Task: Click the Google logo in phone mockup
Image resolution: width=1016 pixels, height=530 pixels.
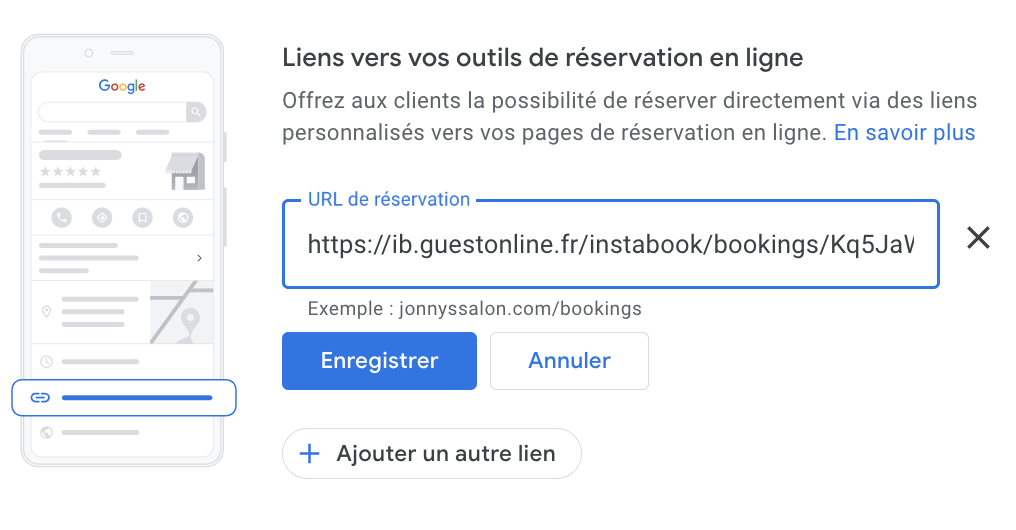Action: (x=122, y=86)
